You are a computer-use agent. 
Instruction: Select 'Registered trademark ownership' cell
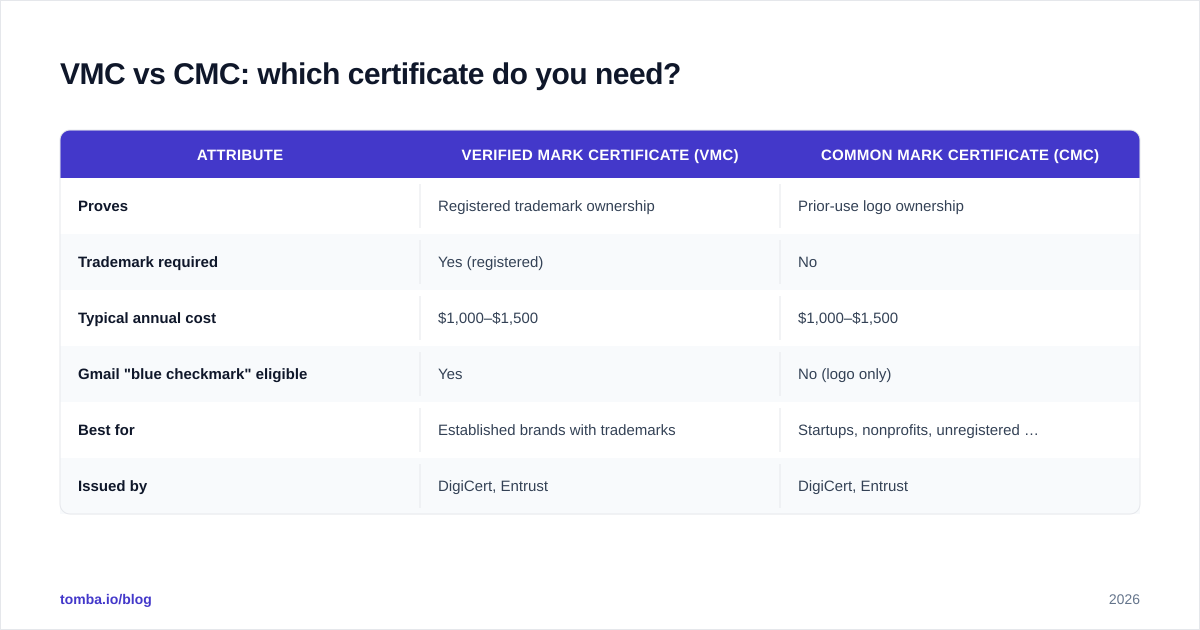[x=546, y=206]
